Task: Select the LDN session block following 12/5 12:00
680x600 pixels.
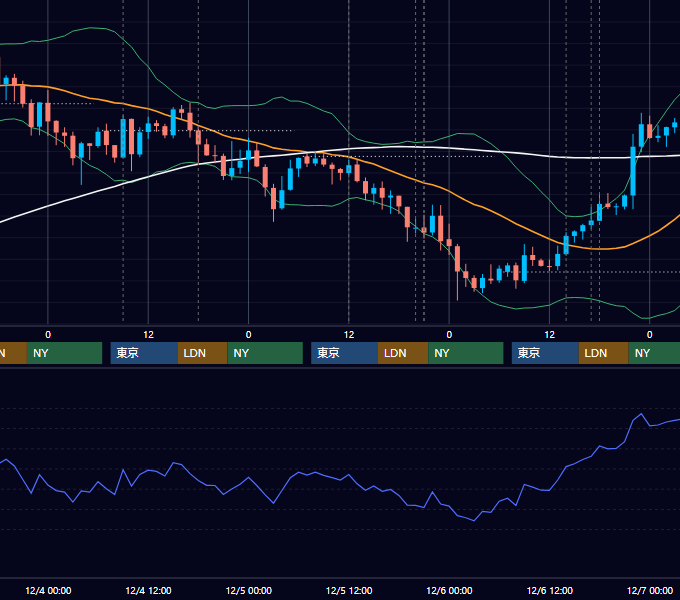Action: point(403,353)
